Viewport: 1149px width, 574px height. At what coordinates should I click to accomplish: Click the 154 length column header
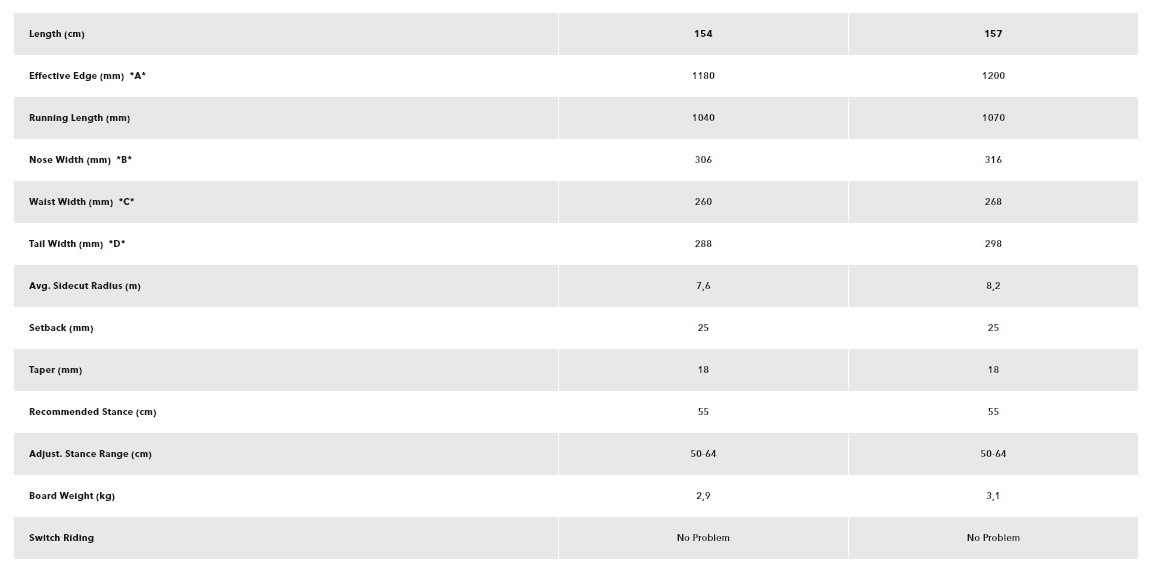point(703,34)
